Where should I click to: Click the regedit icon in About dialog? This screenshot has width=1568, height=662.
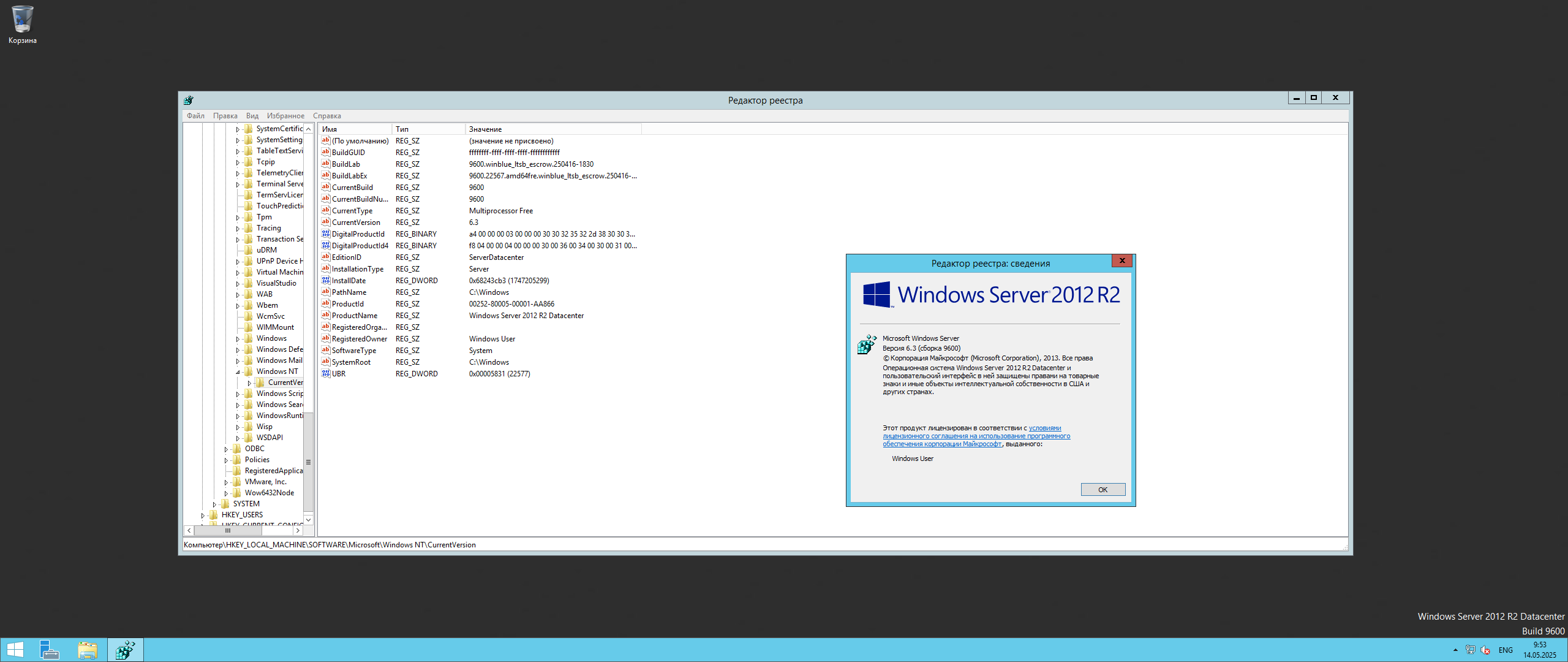[x=867, y=344]
